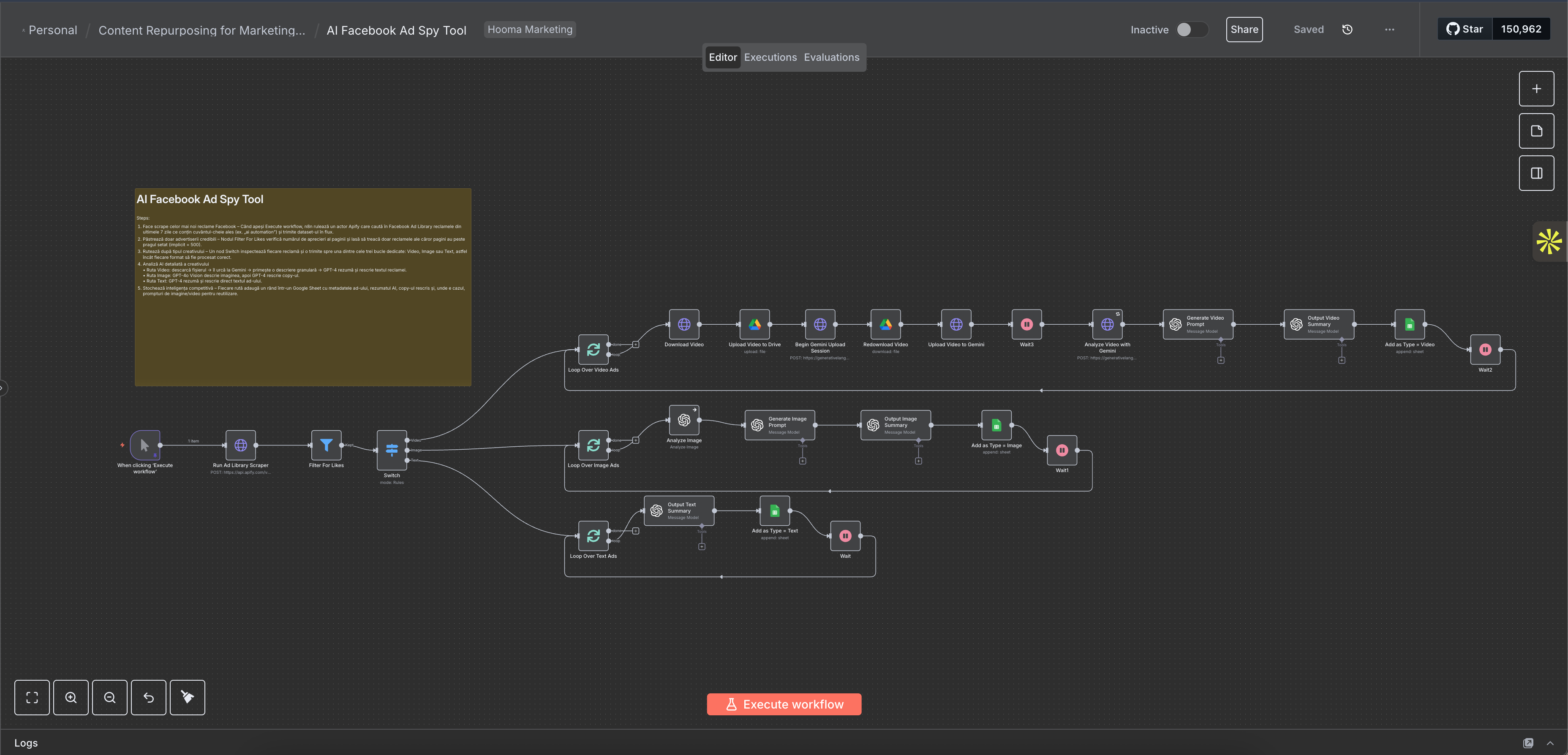The width and height of the screenshot is (1568, 755).
Task: Open the workflow history clock icon
Action: 1347,30
